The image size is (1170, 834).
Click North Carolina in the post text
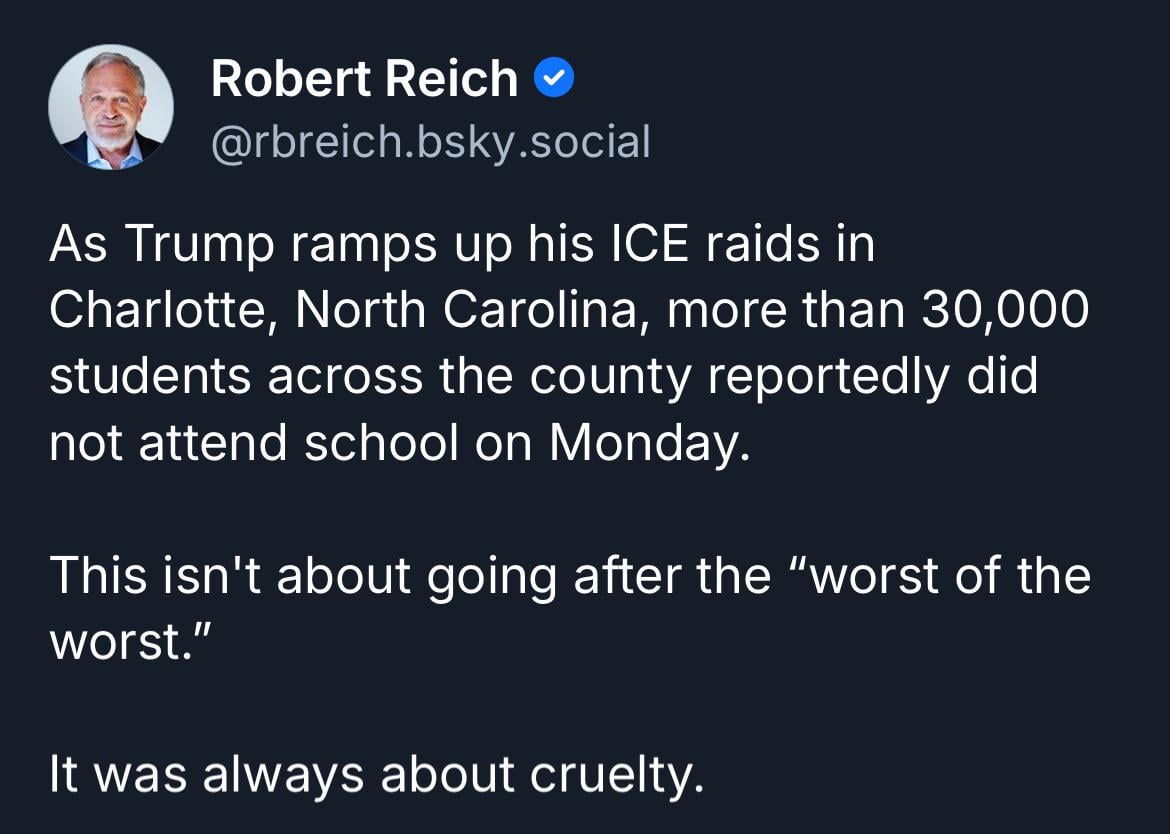pyautogui.click(x=465, y=311)
